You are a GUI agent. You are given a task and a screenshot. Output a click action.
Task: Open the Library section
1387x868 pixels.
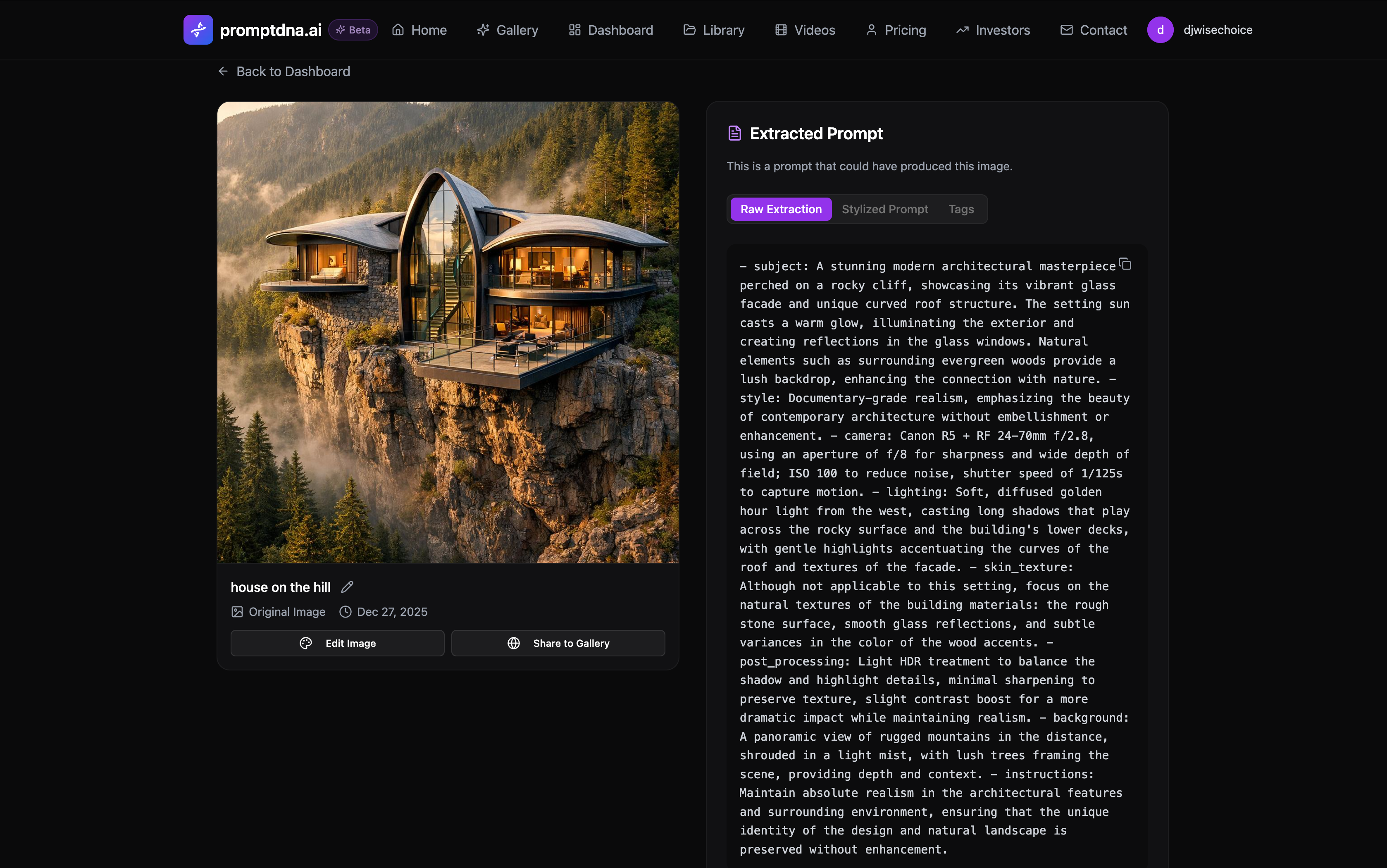714,30
